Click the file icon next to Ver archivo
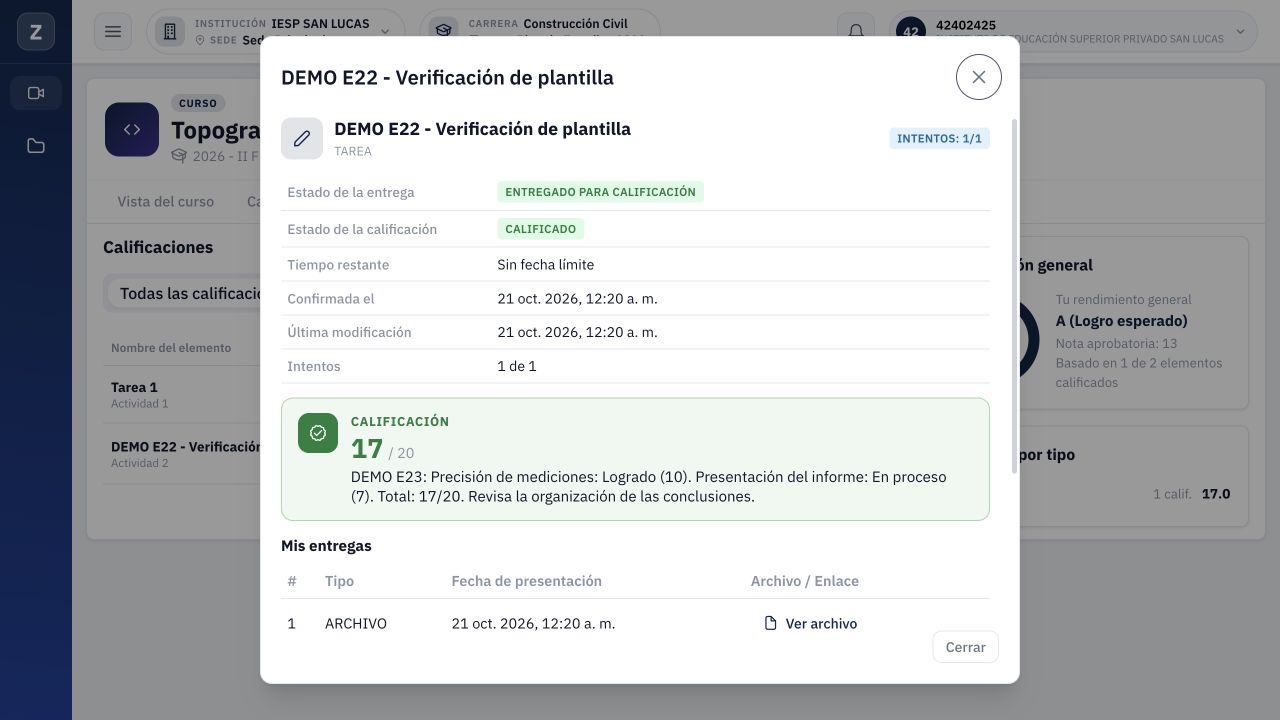Viewport: 1280px width, 720px height. (x=770, y=623)
